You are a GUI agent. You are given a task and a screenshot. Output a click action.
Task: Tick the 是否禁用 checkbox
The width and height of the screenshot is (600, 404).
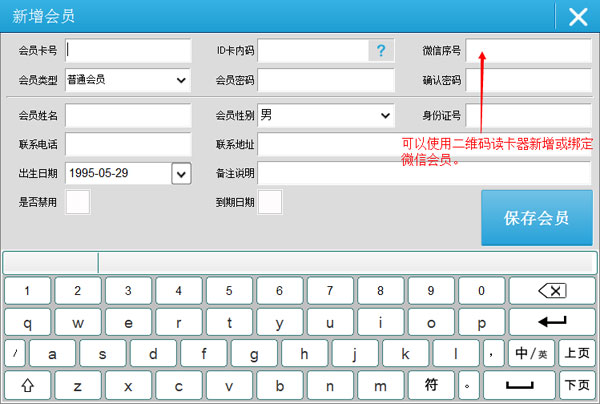point(77,202)
